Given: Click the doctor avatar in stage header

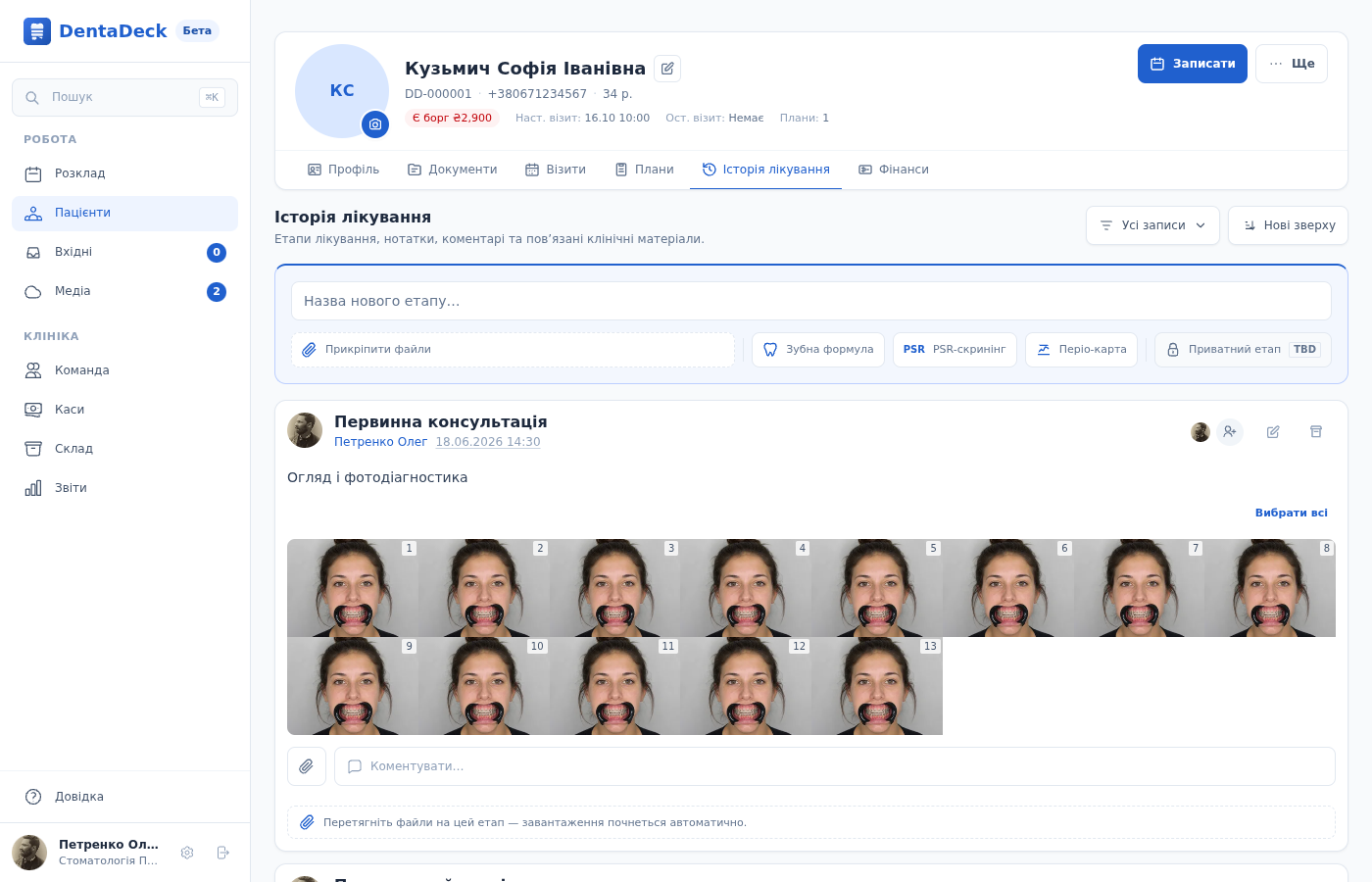Looking at the screenshot, I should pos(305,430).
